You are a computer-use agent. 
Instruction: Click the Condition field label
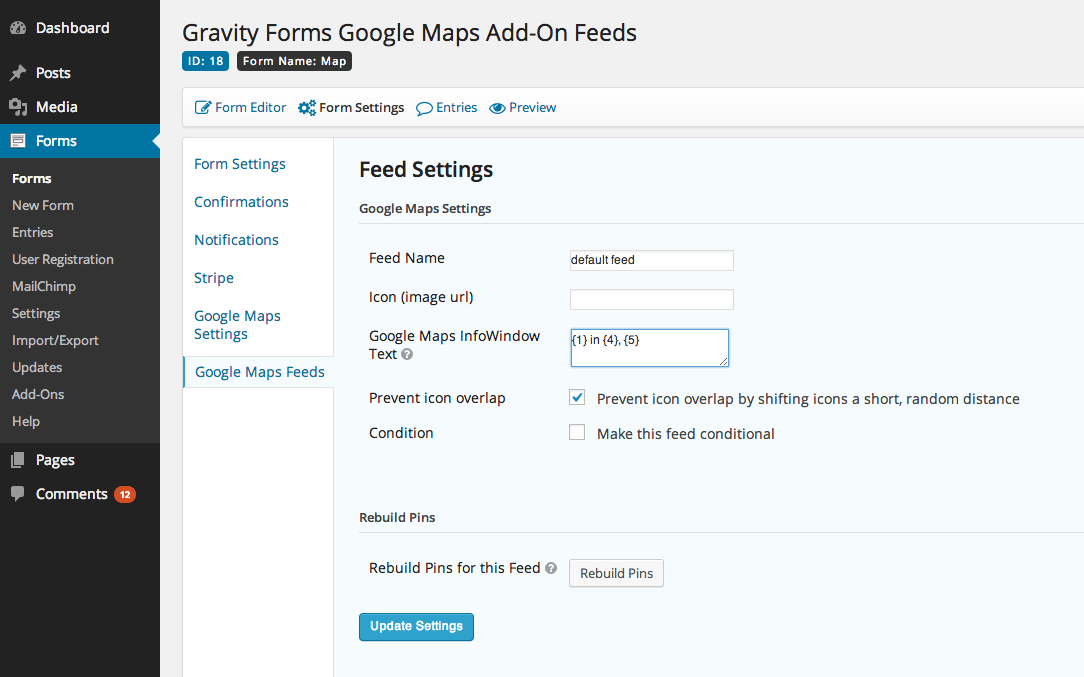click(401, 433)
